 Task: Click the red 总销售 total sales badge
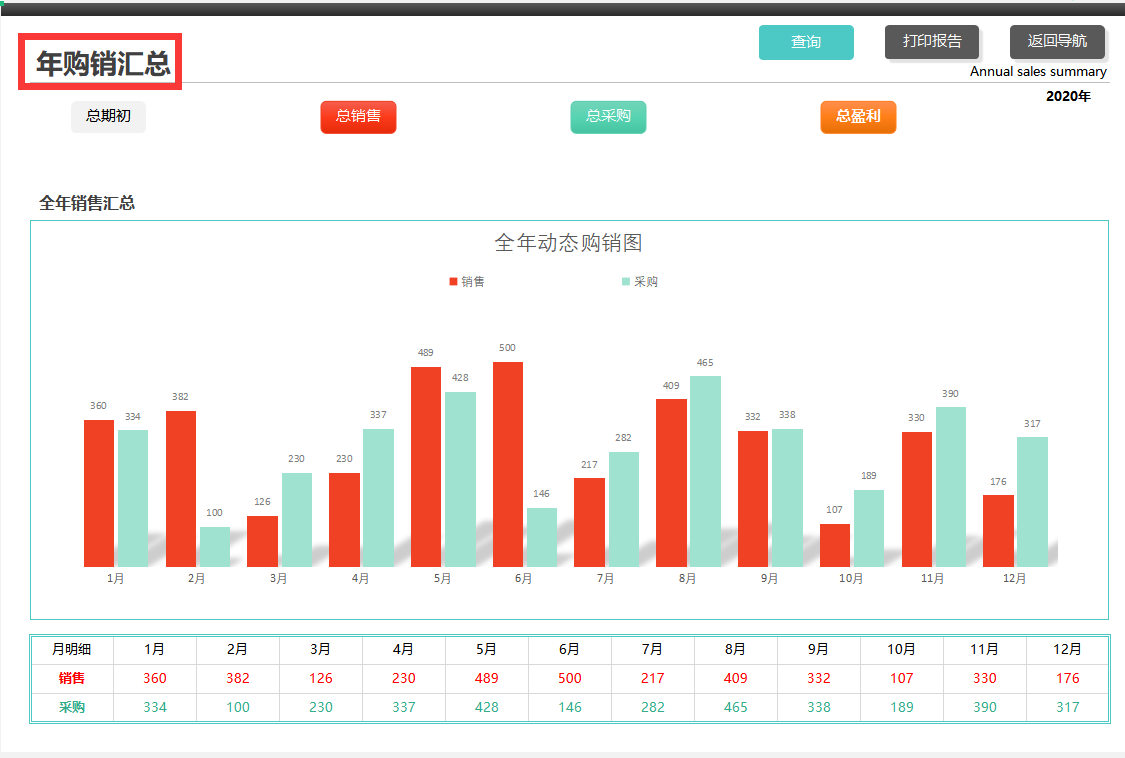coord(358,117)
